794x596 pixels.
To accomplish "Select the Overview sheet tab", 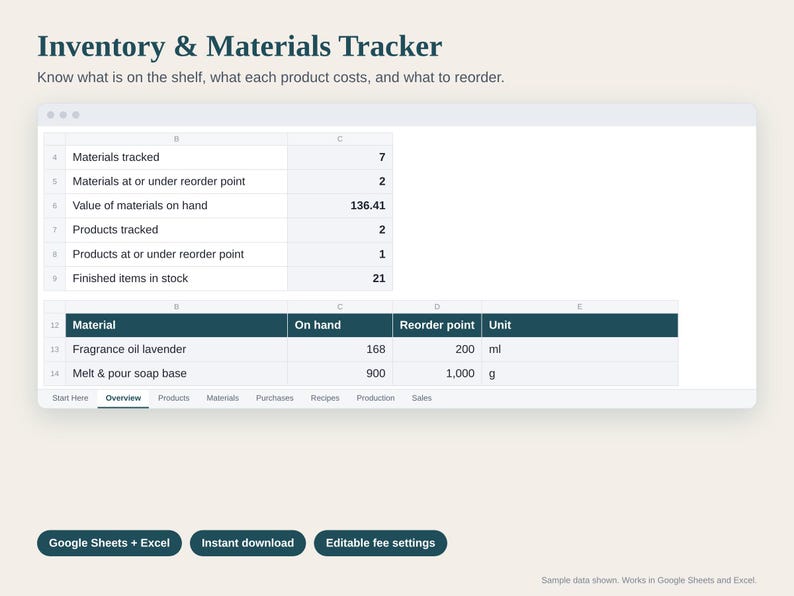I will pos(123,398).
